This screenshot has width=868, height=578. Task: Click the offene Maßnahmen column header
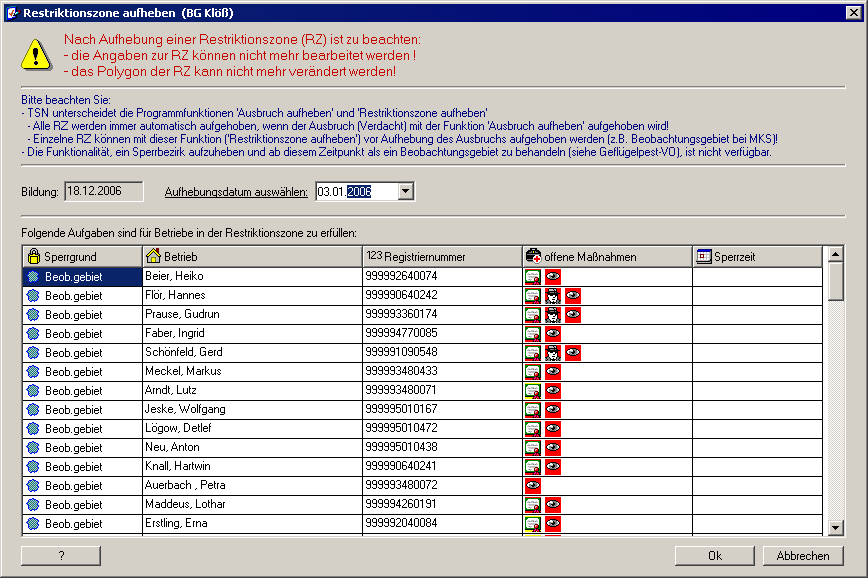tap(607, 256)
